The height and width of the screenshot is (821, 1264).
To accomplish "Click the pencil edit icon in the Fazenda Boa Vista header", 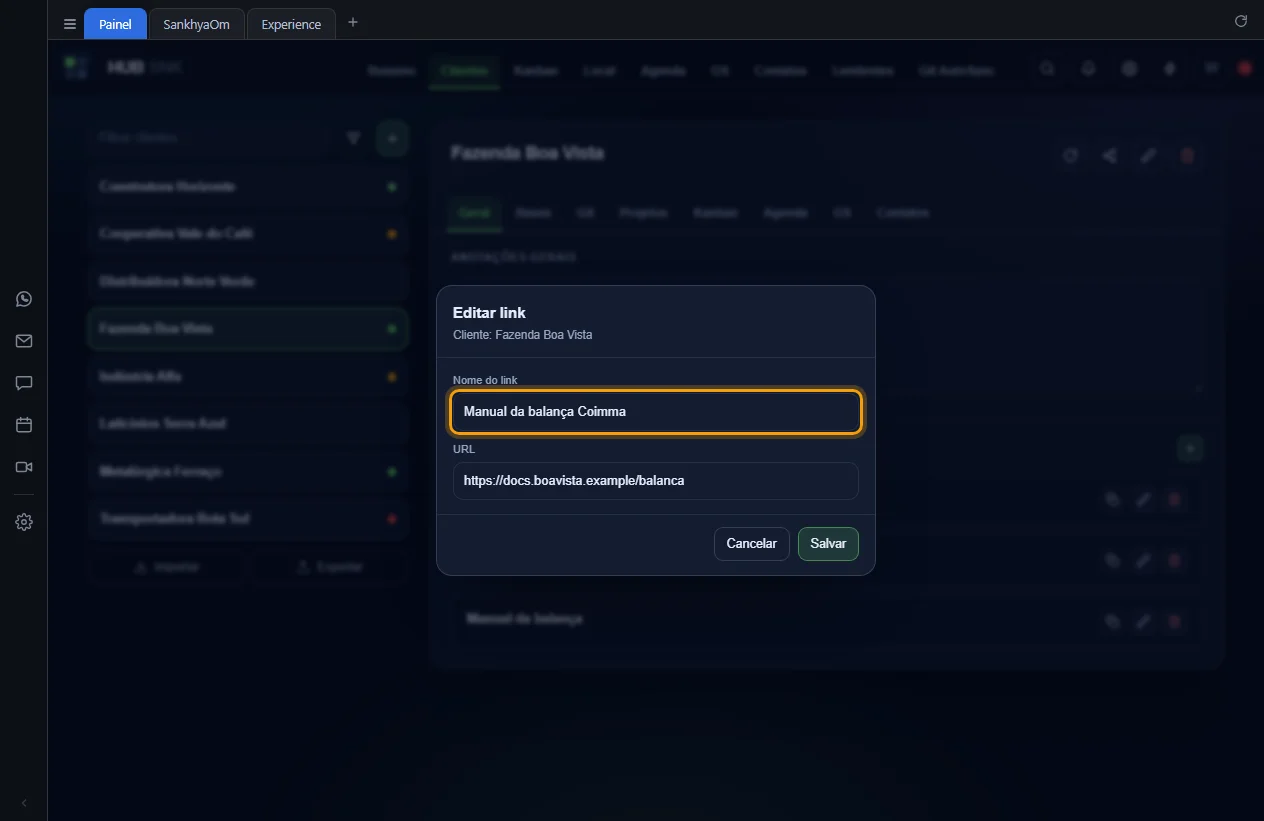I will click(x=1149, y=155).
